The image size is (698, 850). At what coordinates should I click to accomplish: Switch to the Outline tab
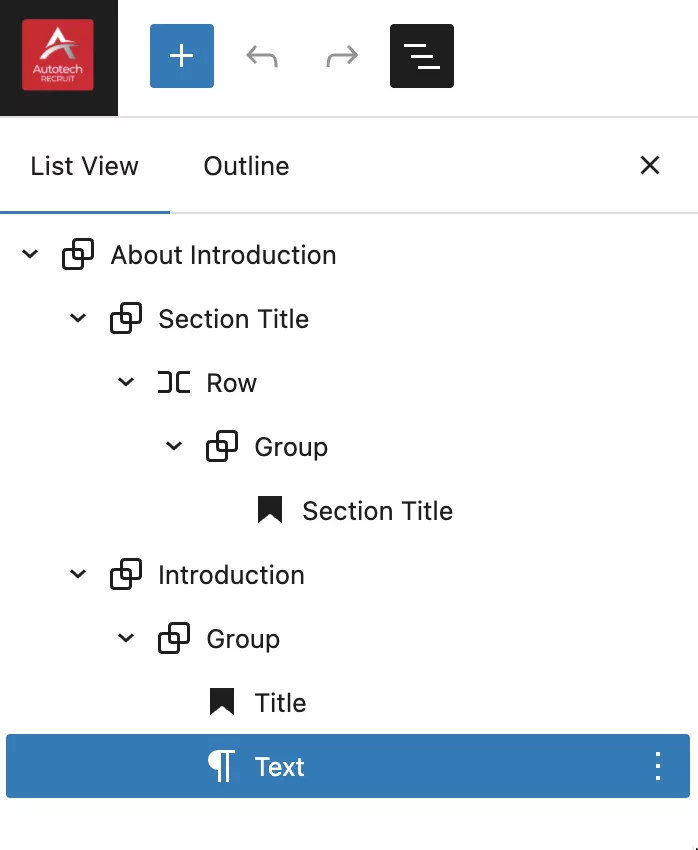click(x=246, y=166)
